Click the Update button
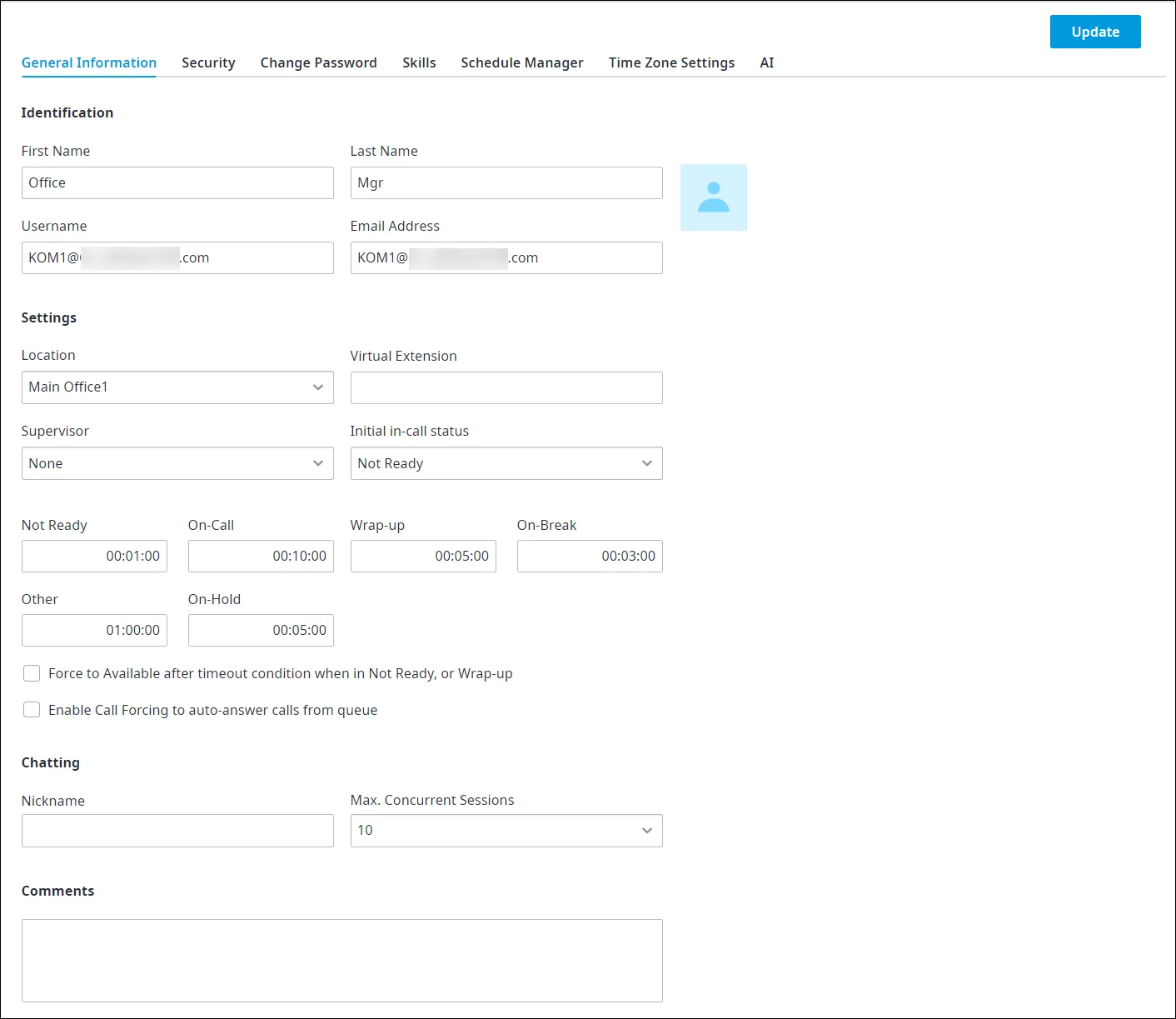This screenshot has height=1019, width=1176. click(x=1095, y=32)
